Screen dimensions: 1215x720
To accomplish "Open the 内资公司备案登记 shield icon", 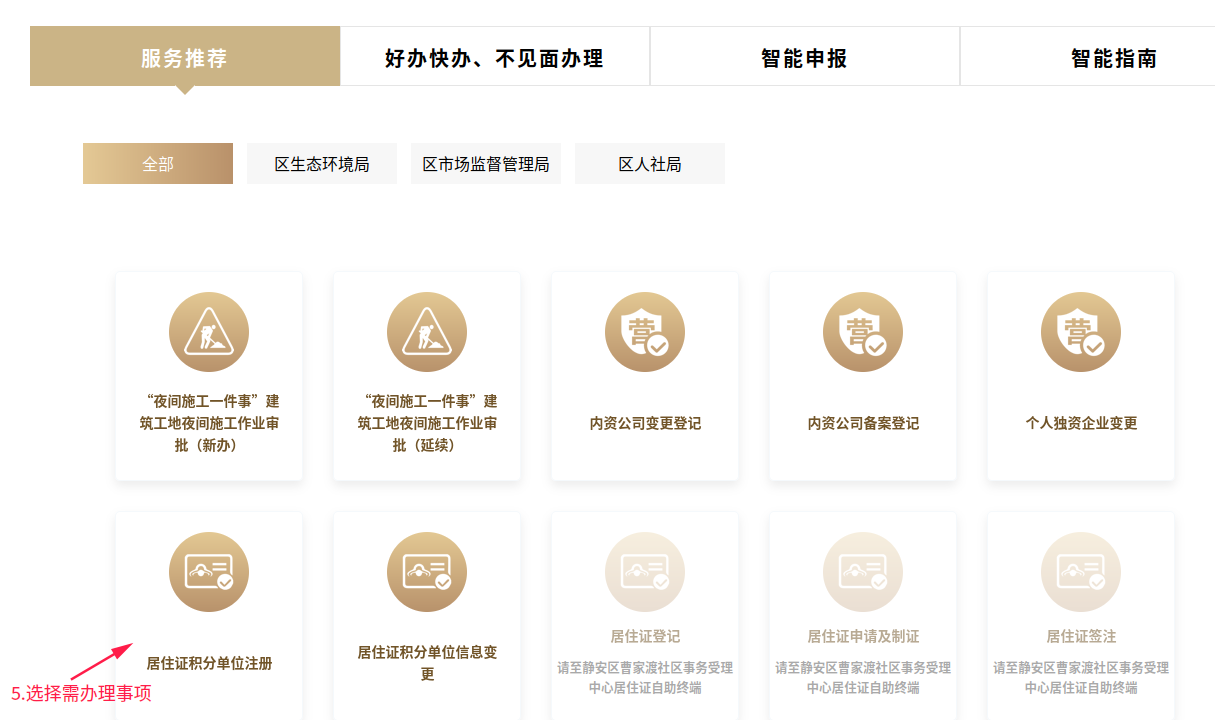I will coord(863,332).
